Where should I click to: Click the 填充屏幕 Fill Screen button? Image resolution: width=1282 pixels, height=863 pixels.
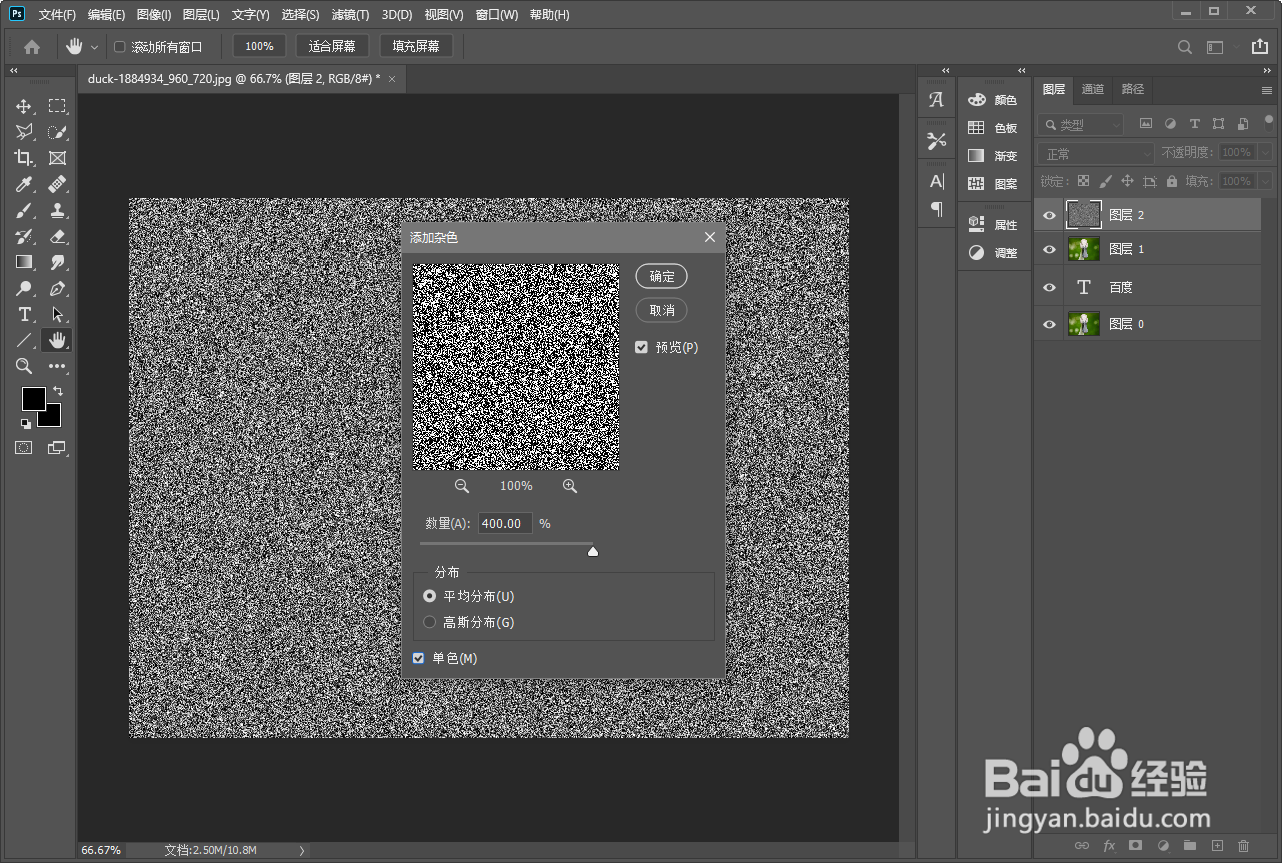click(x=416, y=46)
